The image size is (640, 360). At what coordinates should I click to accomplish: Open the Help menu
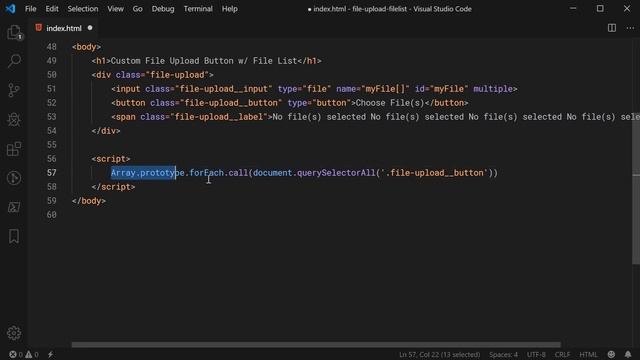pyautogui.click(x=230, y=9)
